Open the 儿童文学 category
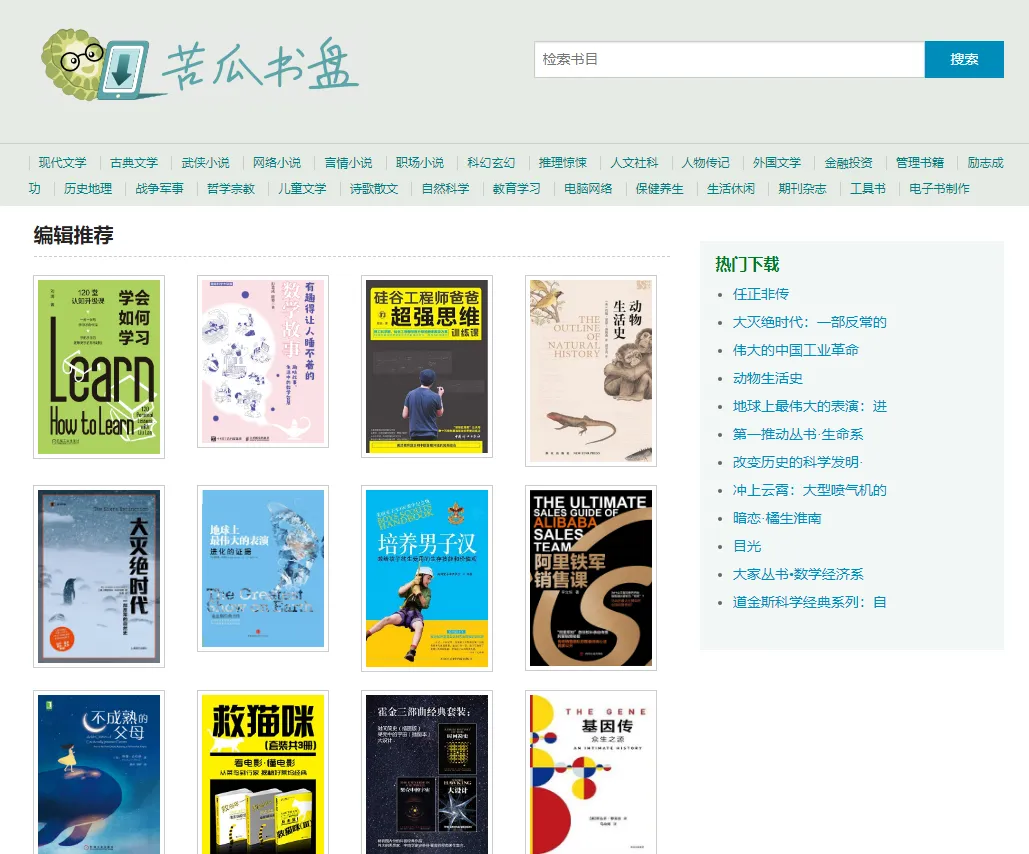The image size is (1029, 854). [x=303, y=188]
